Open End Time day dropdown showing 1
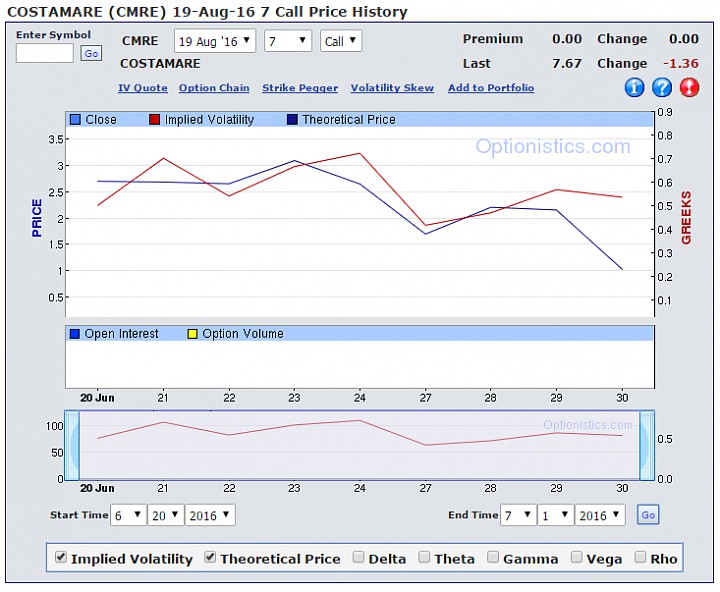 pos(556,515)
